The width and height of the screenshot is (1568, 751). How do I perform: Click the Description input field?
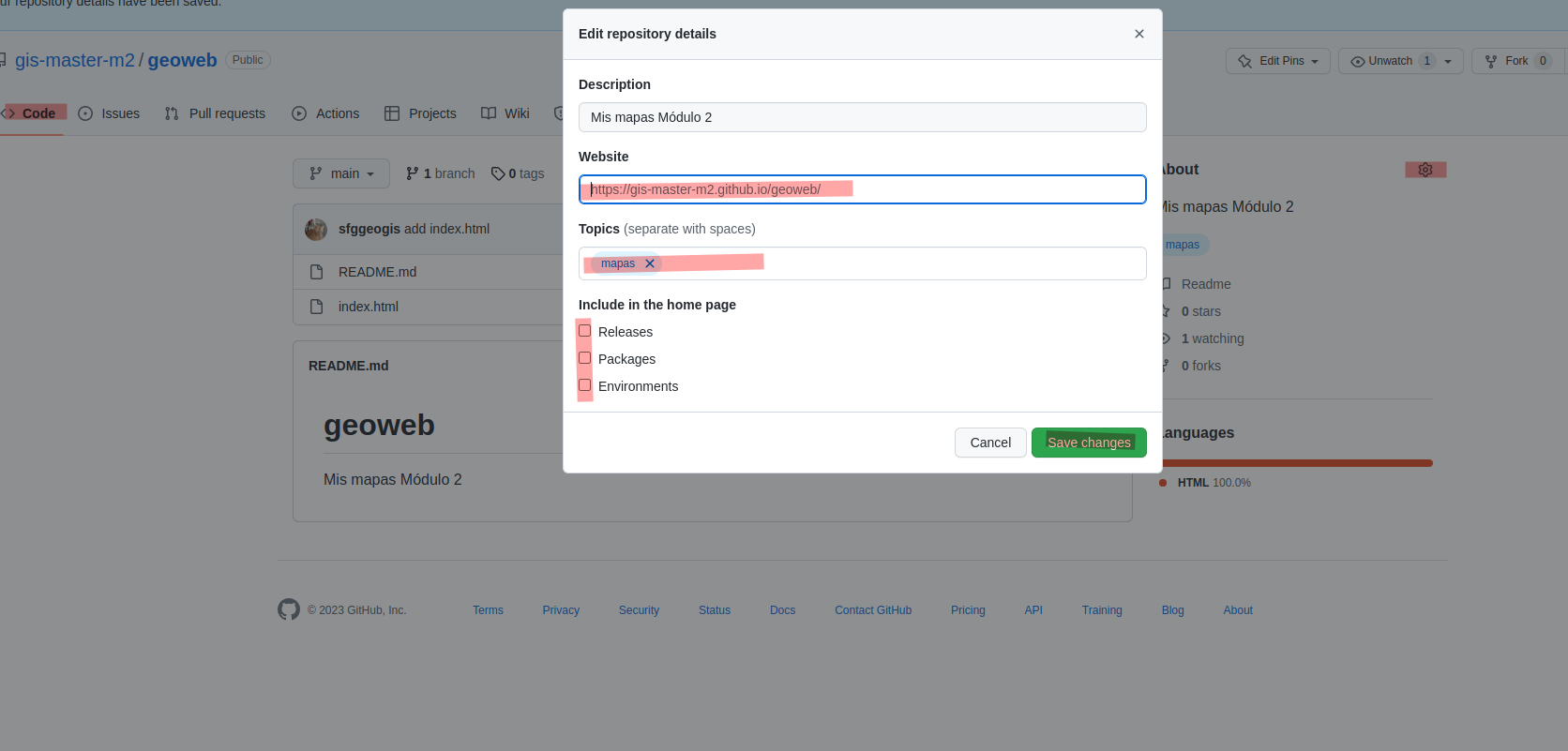[x=862, y=117]
